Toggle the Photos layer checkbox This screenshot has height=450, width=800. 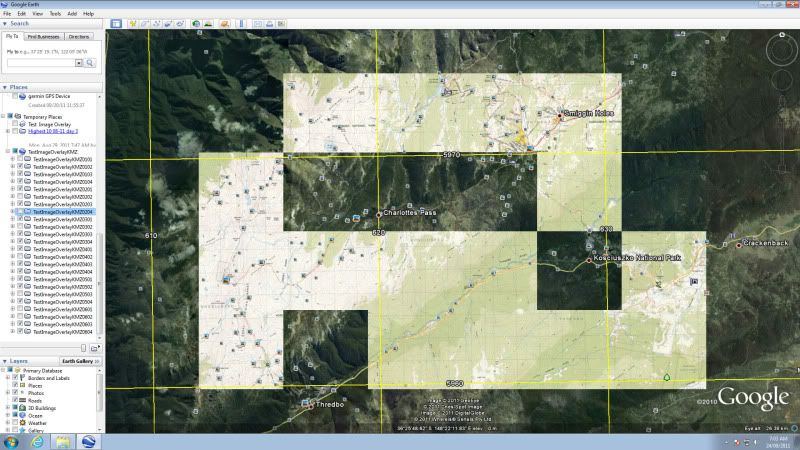point(15,393)
